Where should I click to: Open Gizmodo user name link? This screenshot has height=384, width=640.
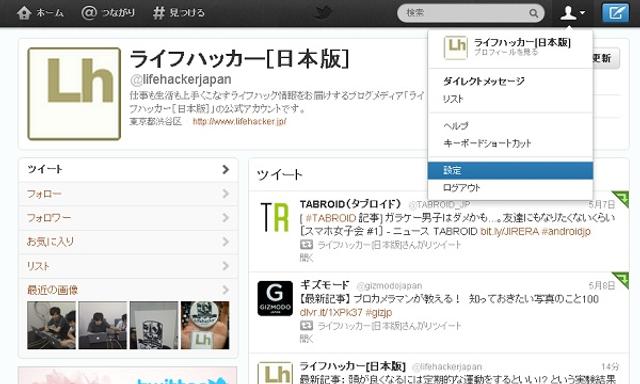(324, 285)
